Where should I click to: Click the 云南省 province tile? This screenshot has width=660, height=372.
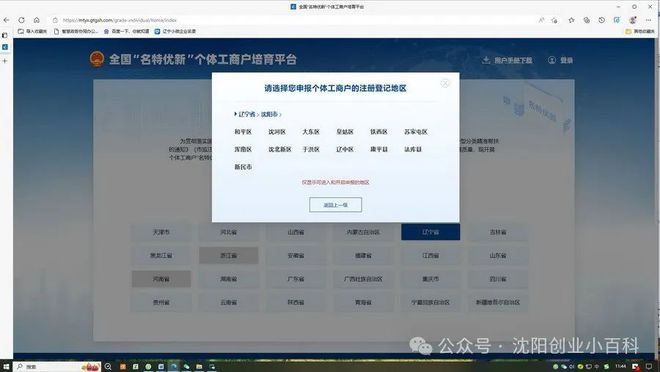pyautogui.click(x=229, y=303)
